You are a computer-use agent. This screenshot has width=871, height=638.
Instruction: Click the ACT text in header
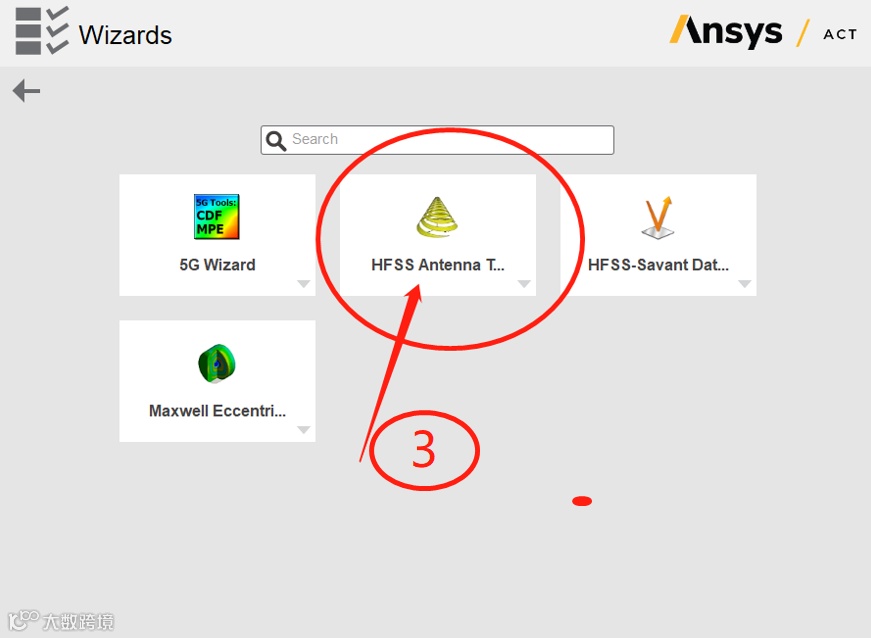[840, 34]
